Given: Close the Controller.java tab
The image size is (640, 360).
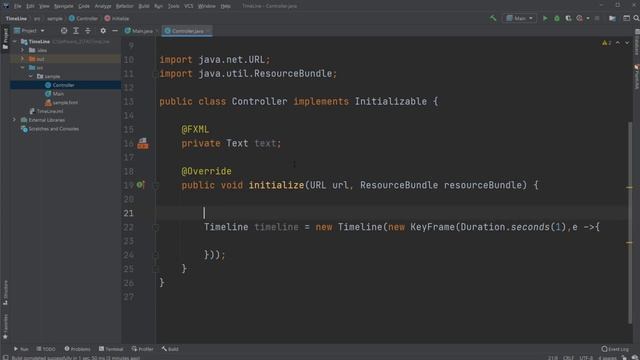Looking at the screenshot, I should 209,31.
